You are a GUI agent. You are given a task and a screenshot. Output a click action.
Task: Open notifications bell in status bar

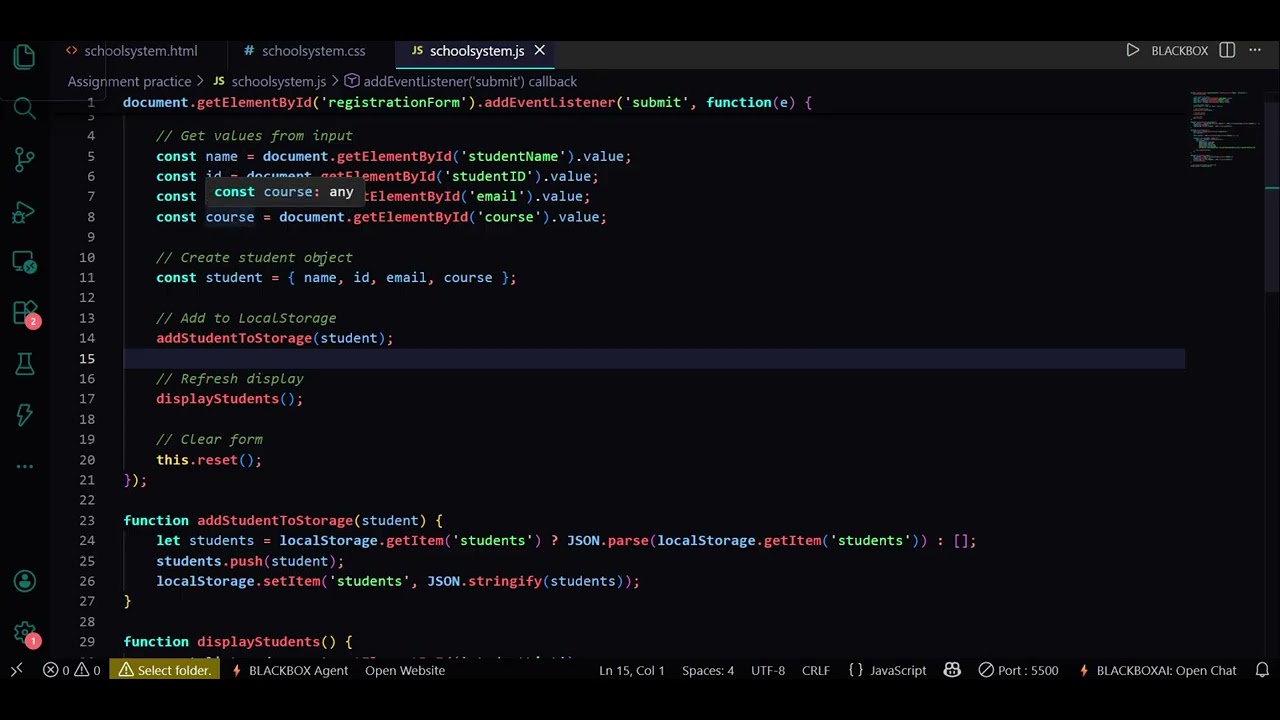point(1262,670)
